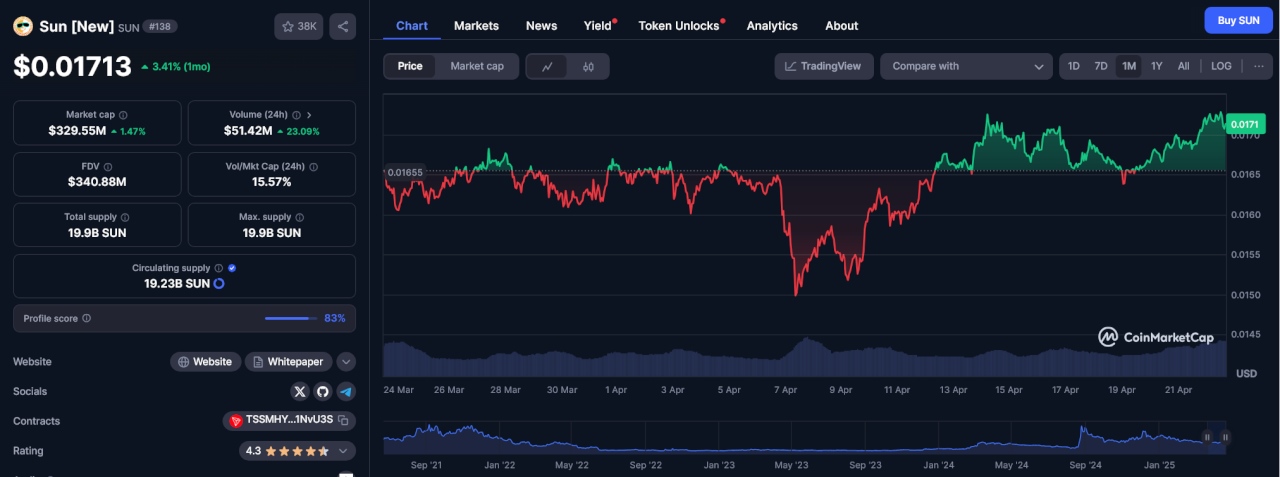The image size is (1280, 477).
Task: Add SUN to watchlist via star button
Action: click(x=298, y=27)
